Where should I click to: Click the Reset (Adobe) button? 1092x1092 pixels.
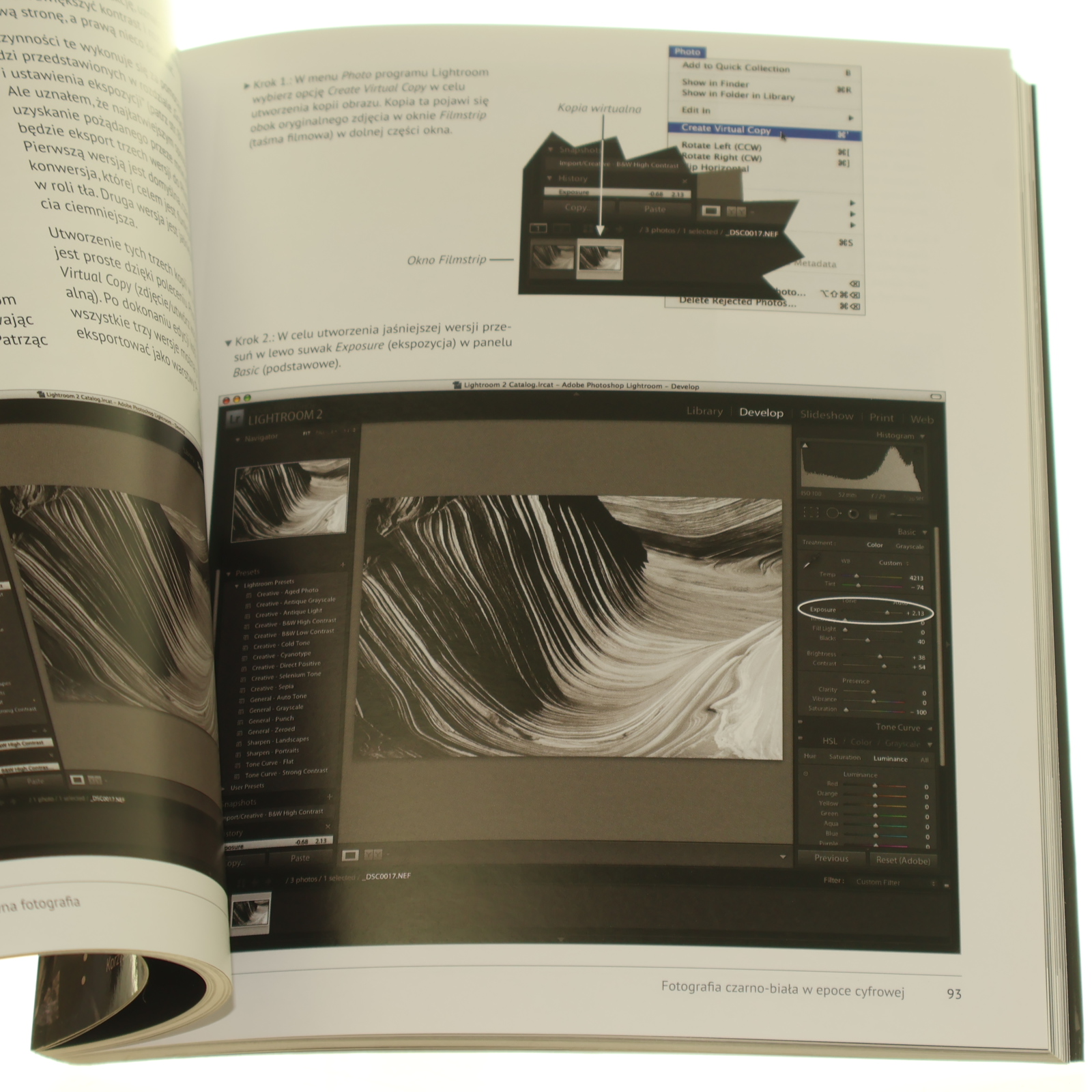(902, 861)
